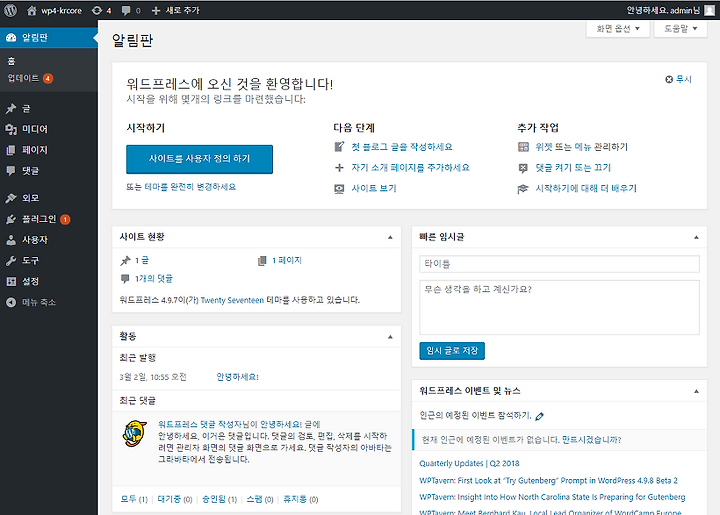This screenshot has width=720, height=515.
Task: Open the 외모 appearance brush icon
Action: pos(11,198)
